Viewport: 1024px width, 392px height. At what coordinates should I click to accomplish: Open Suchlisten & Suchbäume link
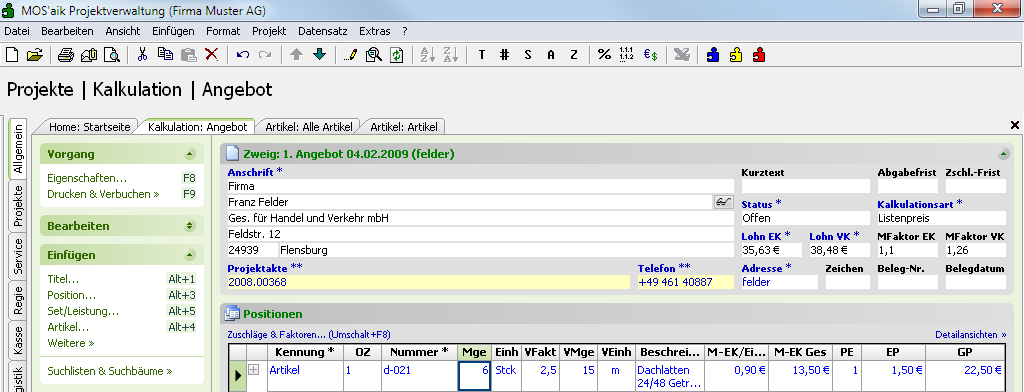click(110, 371)
